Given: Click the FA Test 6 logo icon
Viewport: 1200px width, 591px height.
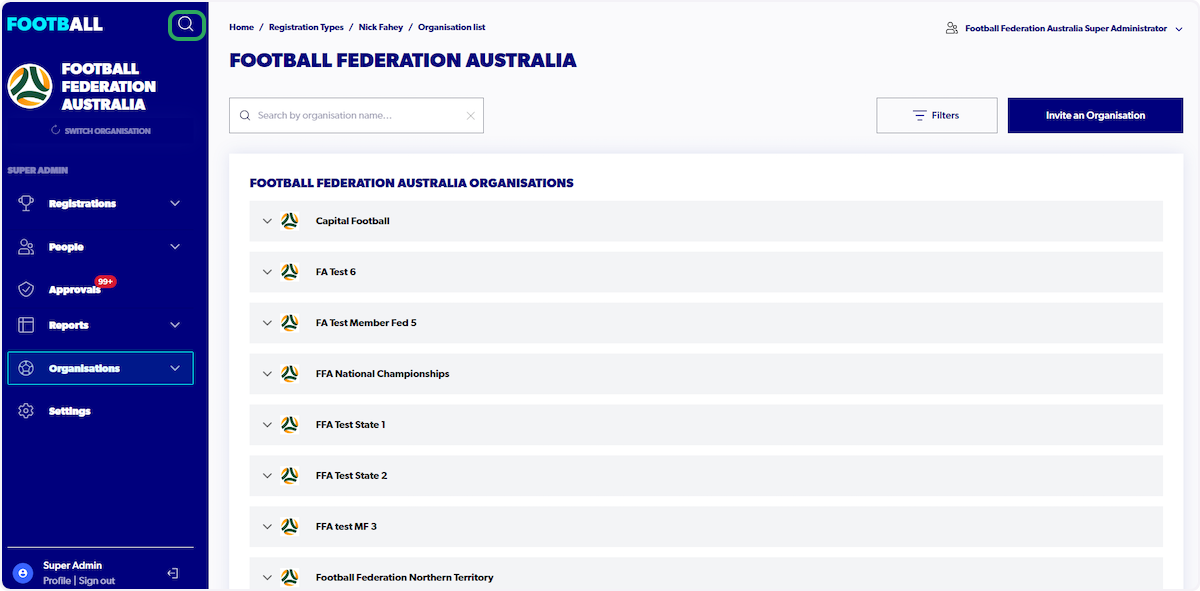Looking at the screenshot, I should click(x=290, y=272).
